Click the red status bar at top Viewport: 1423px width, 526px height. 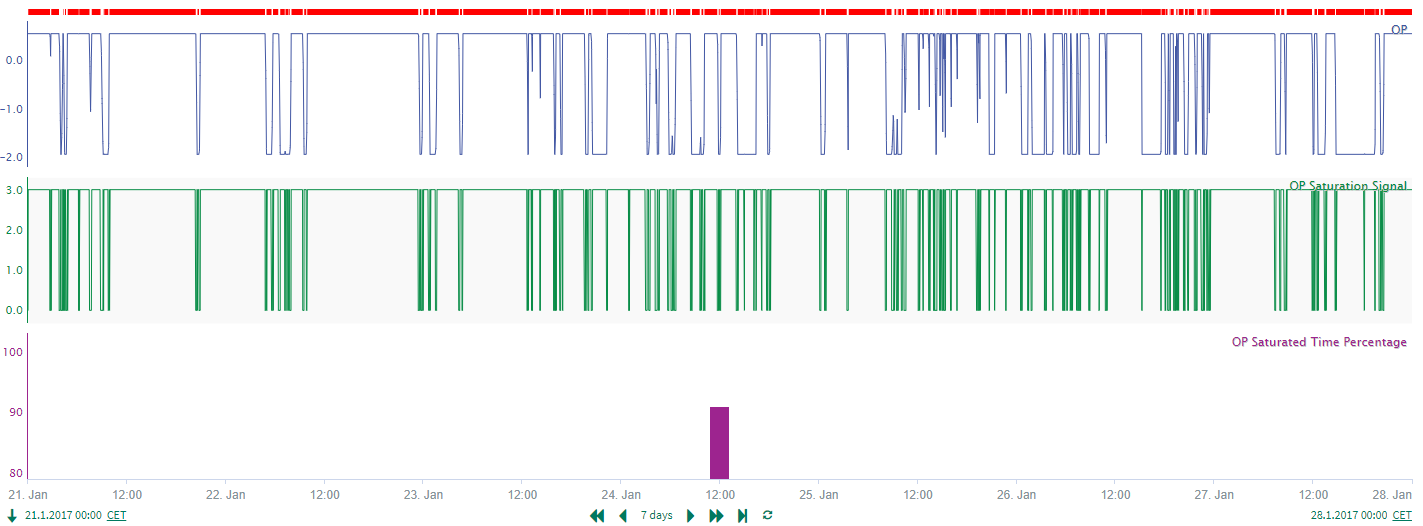(719, 12)
